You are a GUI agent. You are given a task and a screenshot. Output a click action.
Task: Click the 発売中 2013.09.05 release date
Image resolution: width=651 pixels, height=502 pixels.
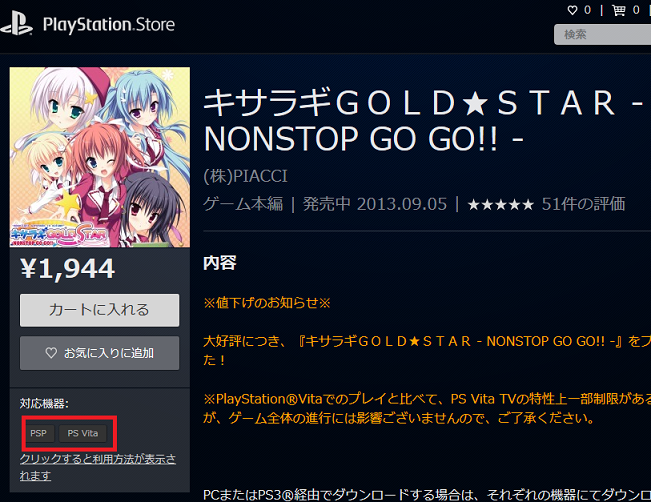click(375, 204)
